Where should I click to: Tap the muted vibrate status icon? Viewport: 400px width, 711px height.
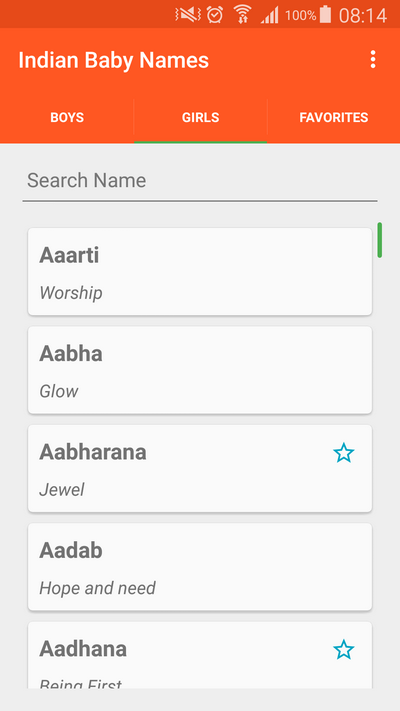(x=188, y=15)
